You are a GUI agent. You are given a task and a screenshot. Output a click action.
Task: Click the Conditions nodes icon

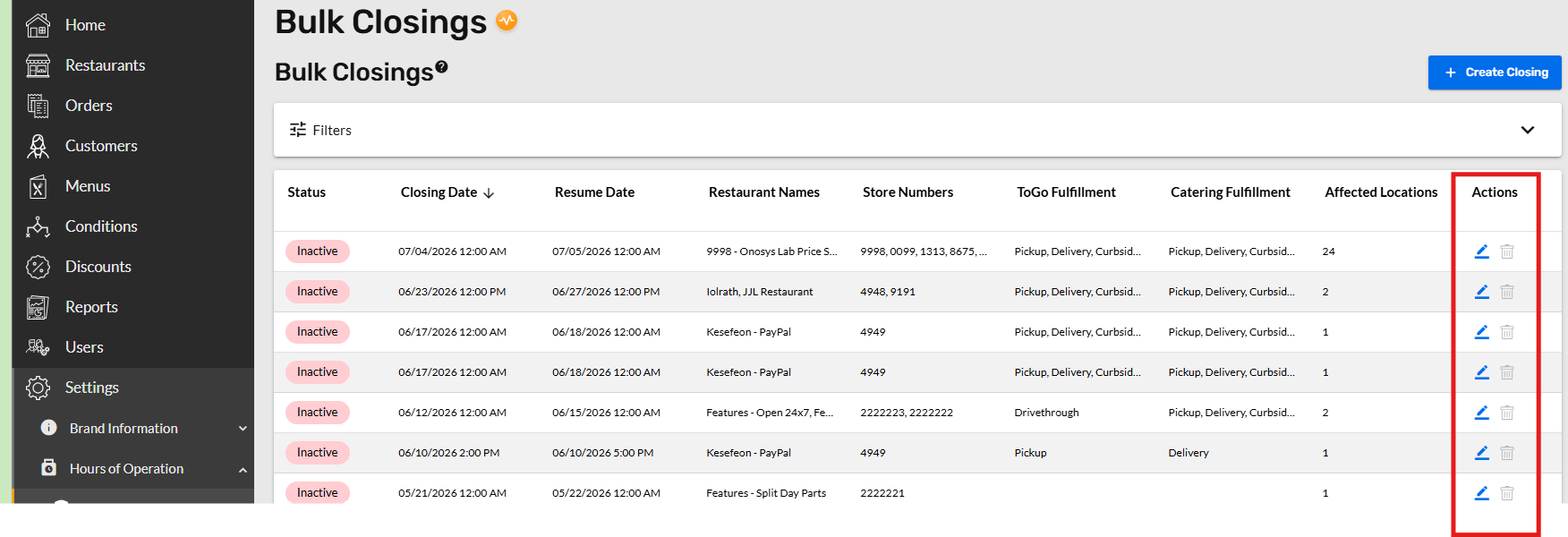(x=38, y=226)
